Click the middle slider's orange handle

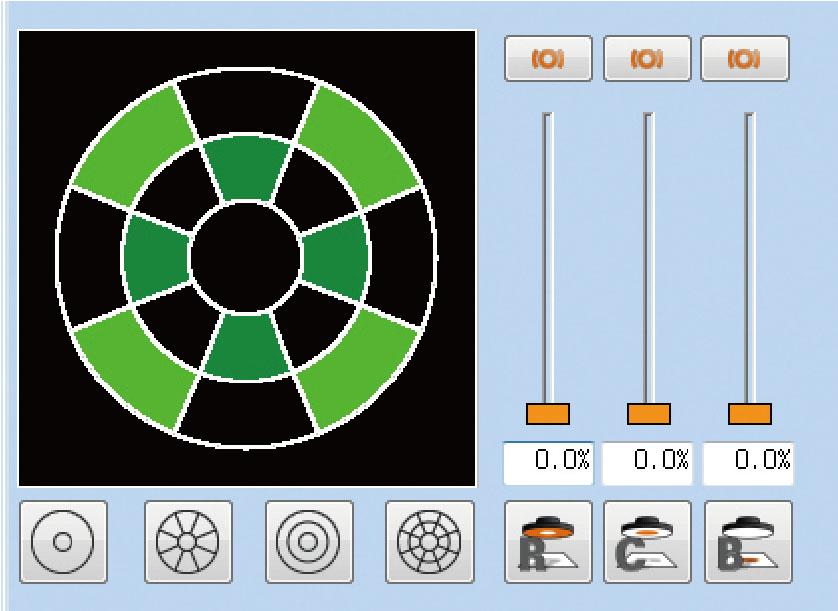(648, 414)
